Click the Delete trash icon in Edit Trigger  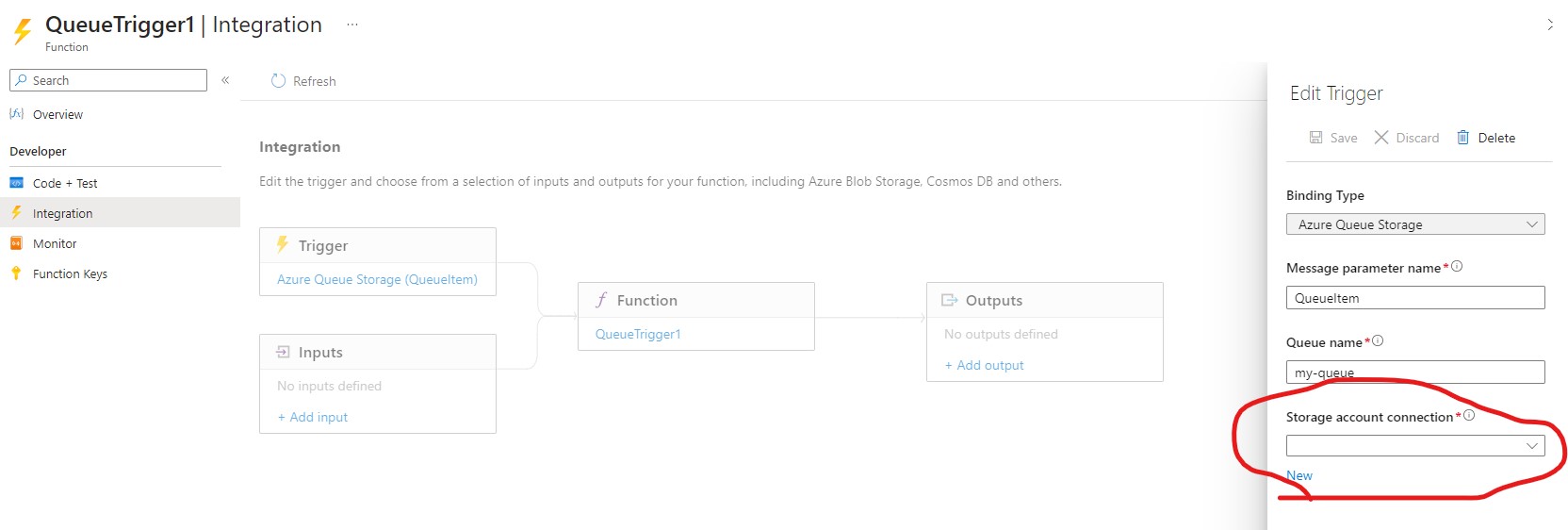coord(1462,138)
